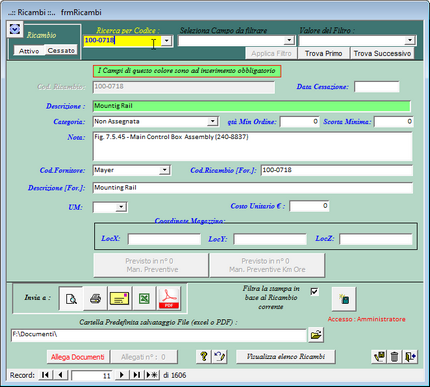Open the Cod.Fornitore Mayer dropdown

click(164, 170)
